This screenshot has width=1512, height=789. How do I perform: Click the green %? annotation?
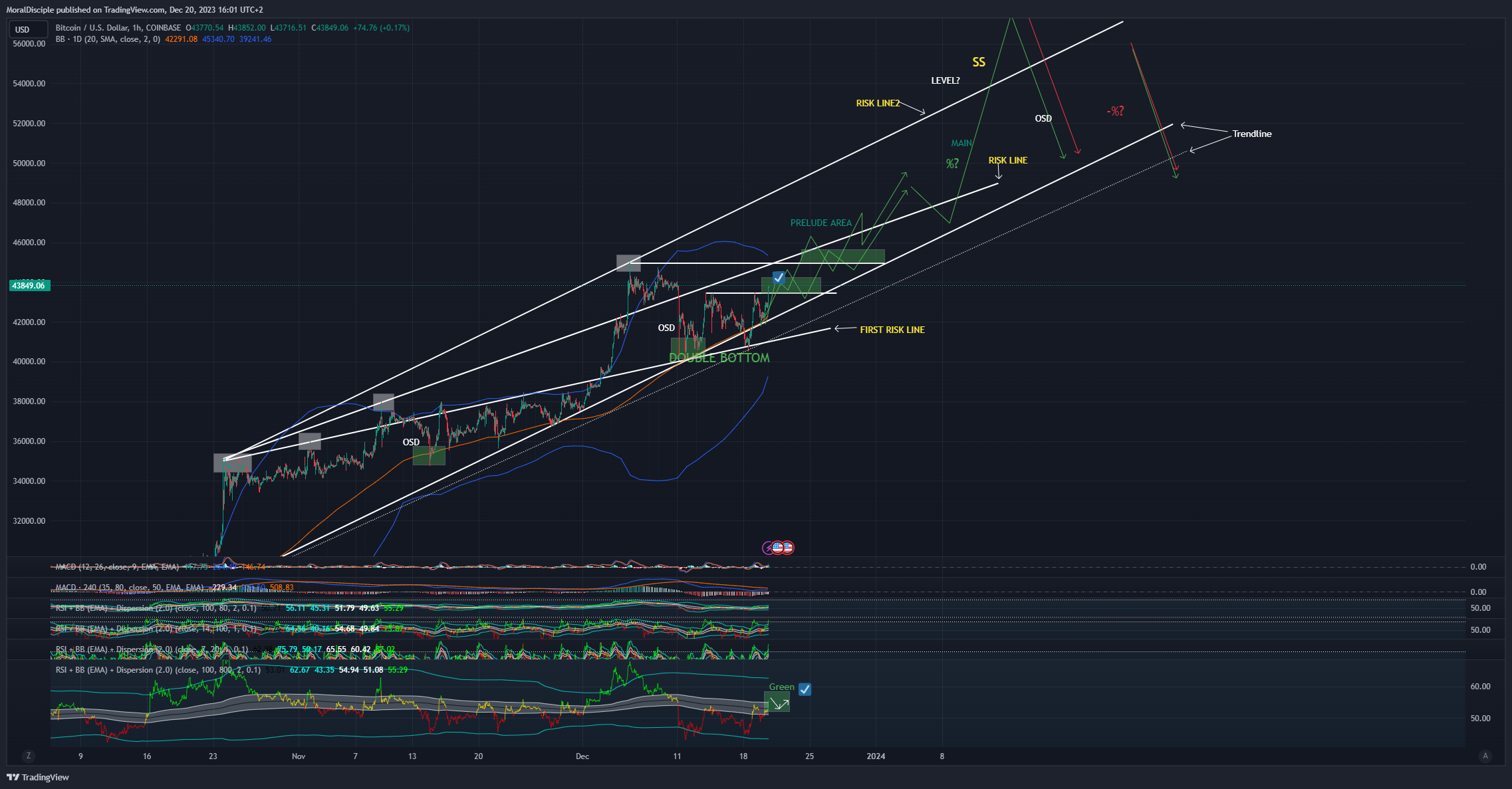[x=952, y=164]
